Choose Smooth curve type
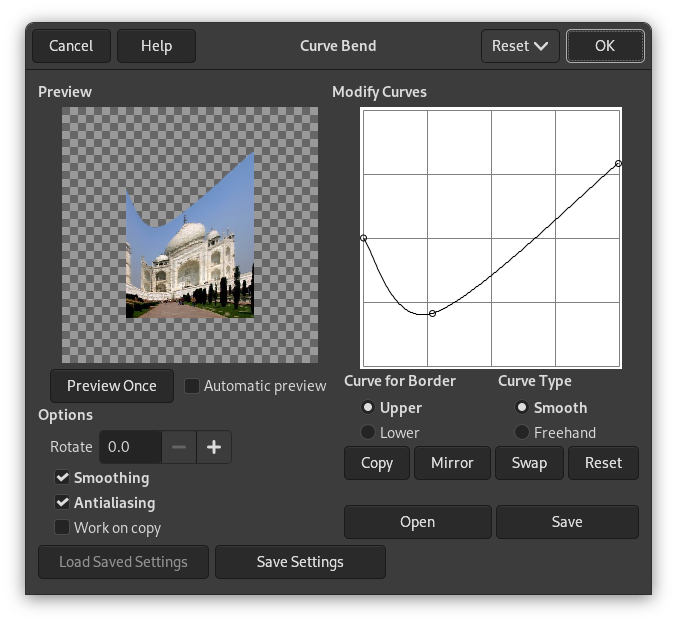The height and width of the screenshot is (623, 677). [522, 408]
